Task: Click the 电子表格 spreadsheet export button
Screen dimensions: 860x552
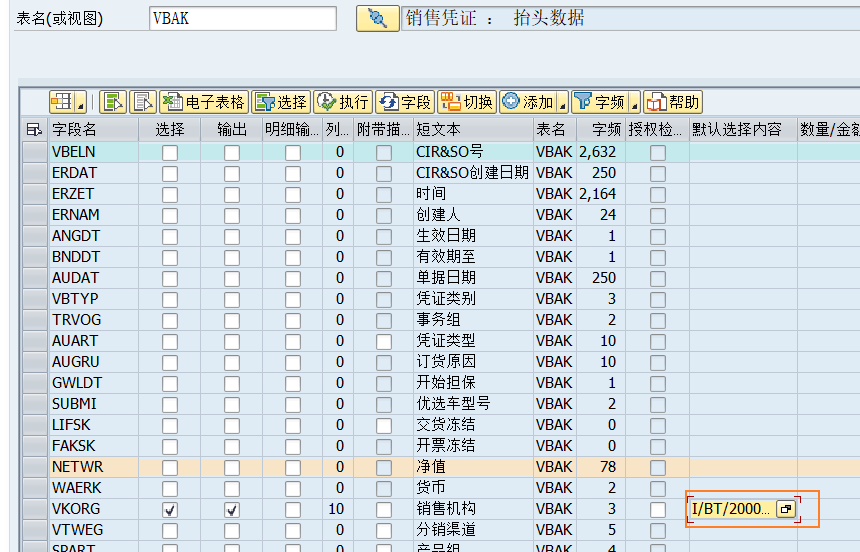Action: (x=204, y=102)
